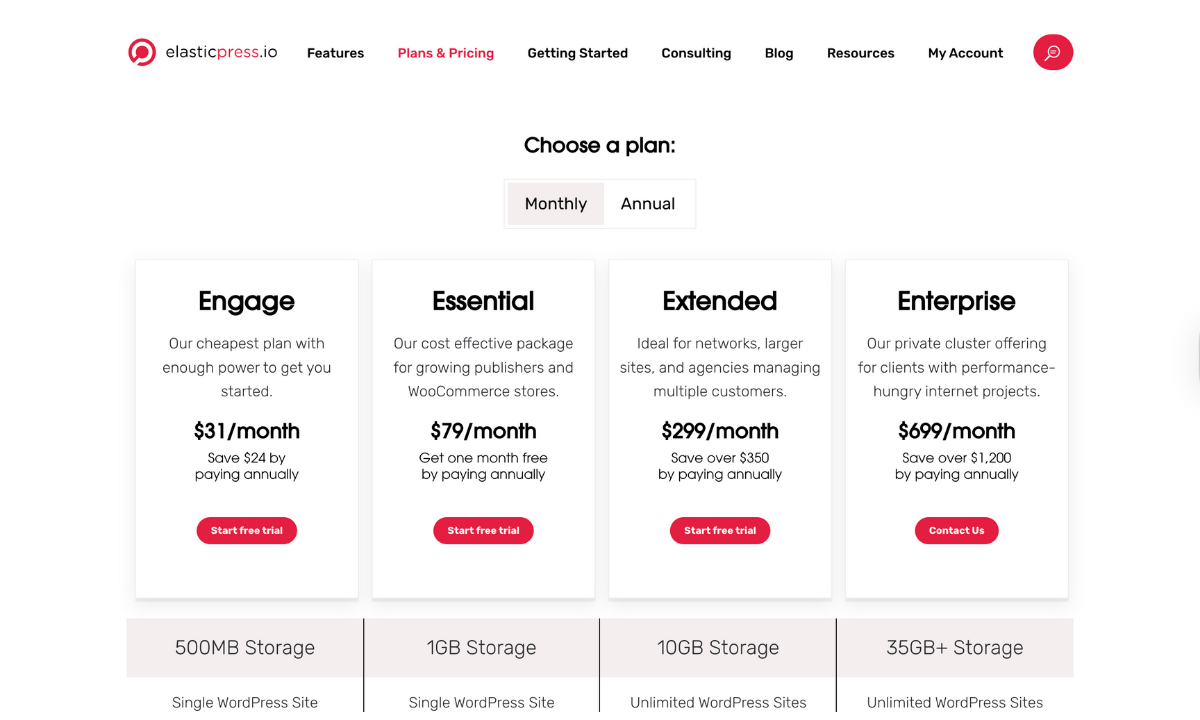Select the Enterprise plan card title
This screenshot has width=1200, height=720.
pyautogui.click(x=956, y=301)
